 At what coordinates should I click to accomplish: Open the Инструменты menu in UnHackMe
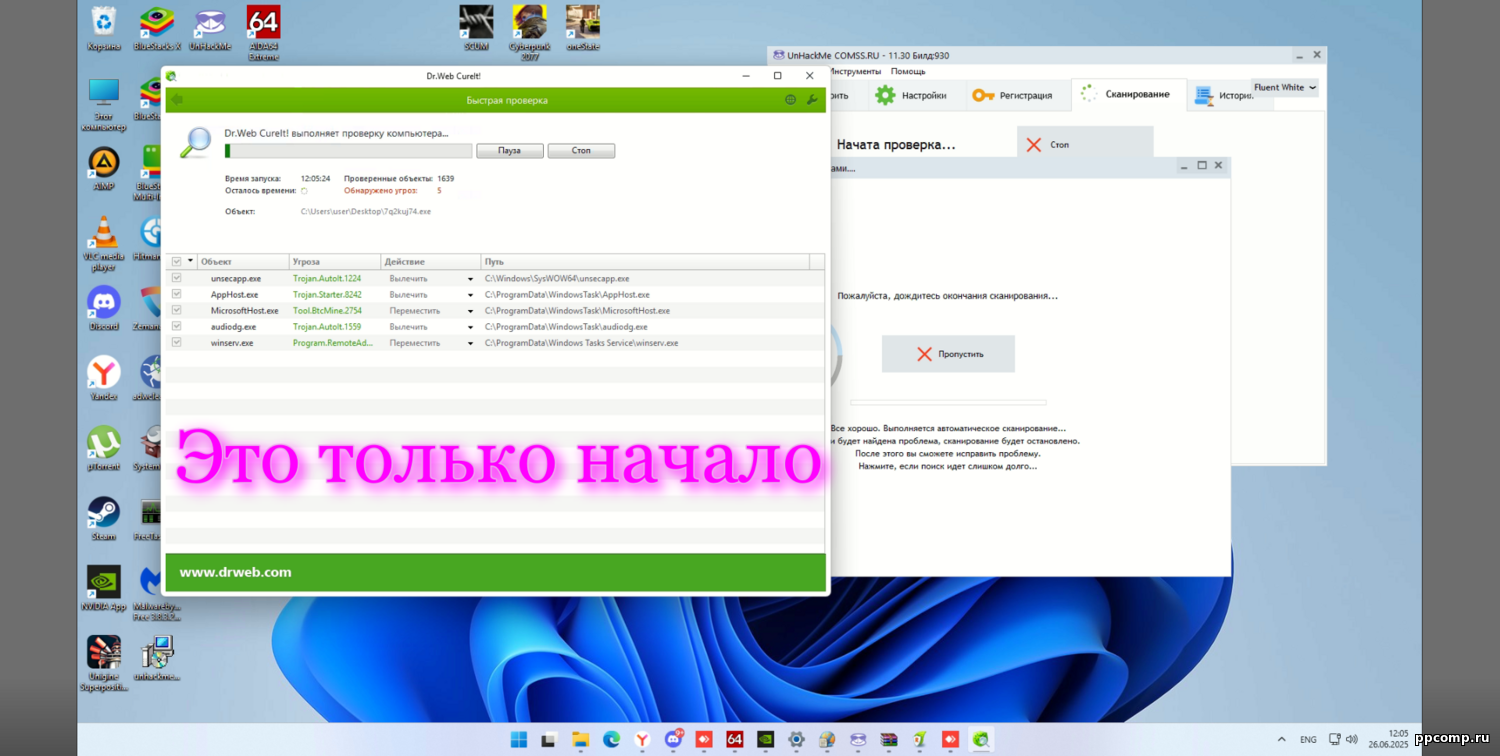855,71
